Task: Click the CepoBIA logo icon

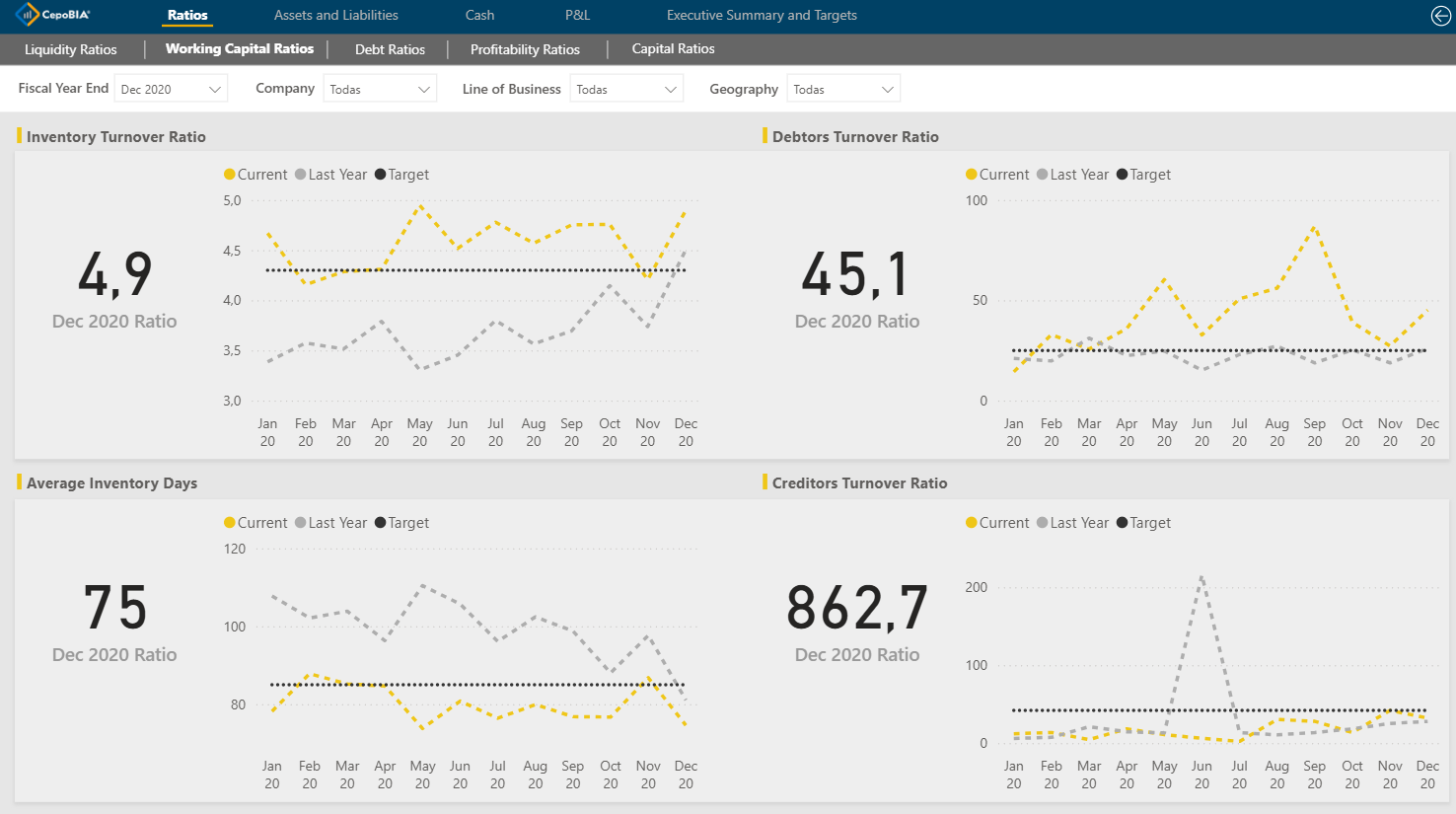Action: (27, 15)
